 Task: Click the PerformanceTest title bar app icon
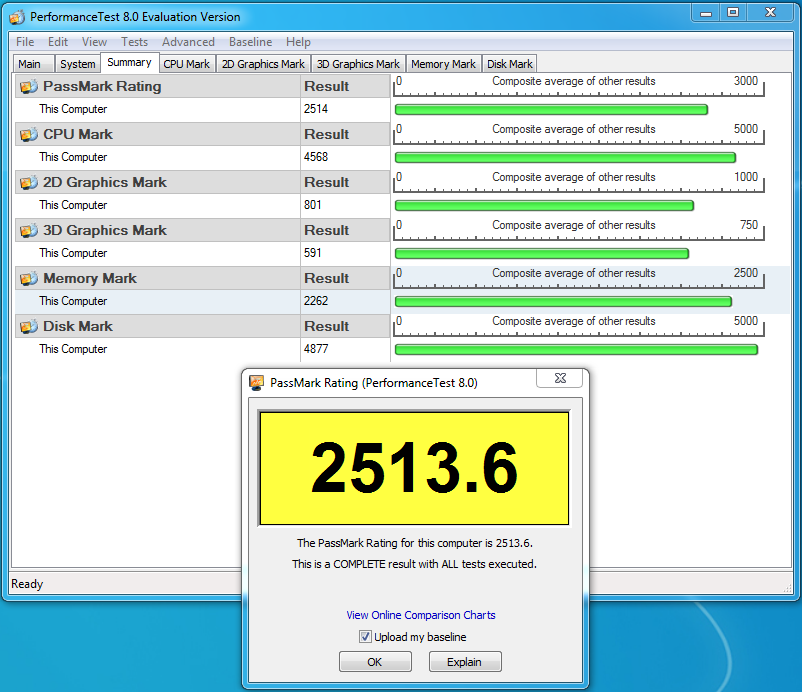tap(17, 17)
